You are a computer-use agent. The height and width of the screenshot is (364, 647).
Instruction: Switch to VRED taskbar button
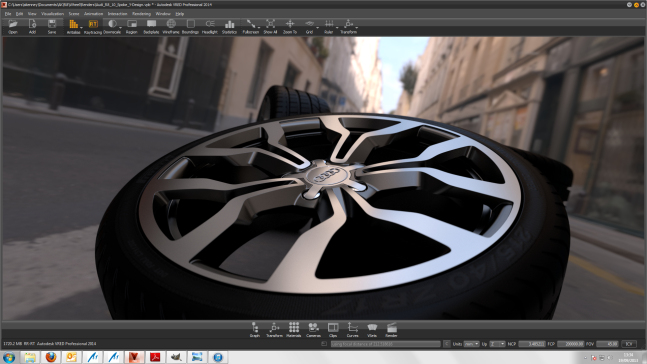coord(135,357)
